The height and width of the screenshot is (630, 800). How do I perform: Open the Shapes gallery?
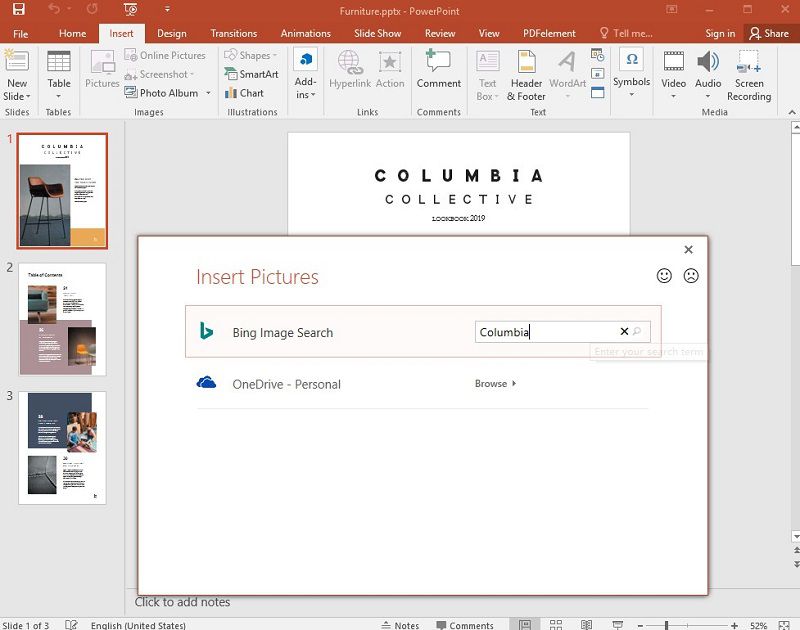[251, 55]
